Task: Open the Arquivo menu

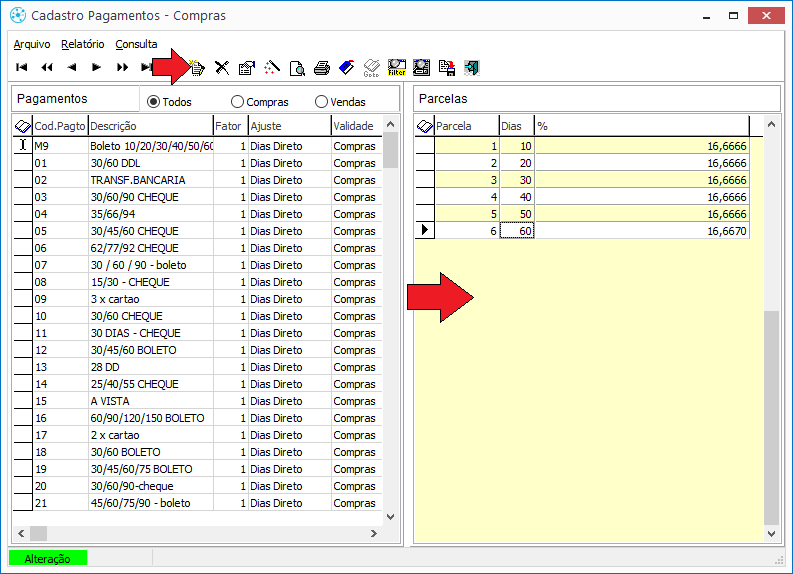Action: click(32, 44)
